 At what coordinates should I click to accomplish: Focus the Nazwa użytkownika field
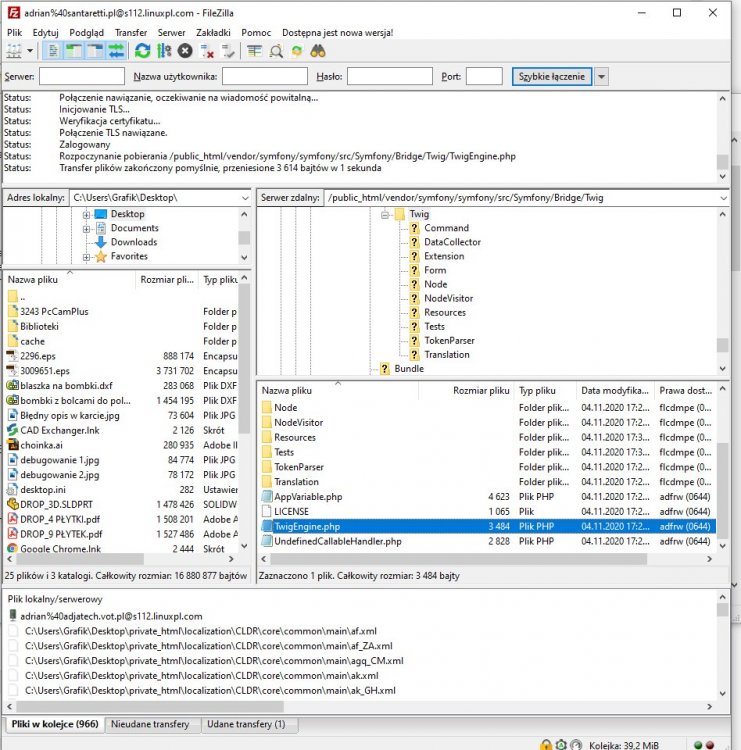[265, 76]
